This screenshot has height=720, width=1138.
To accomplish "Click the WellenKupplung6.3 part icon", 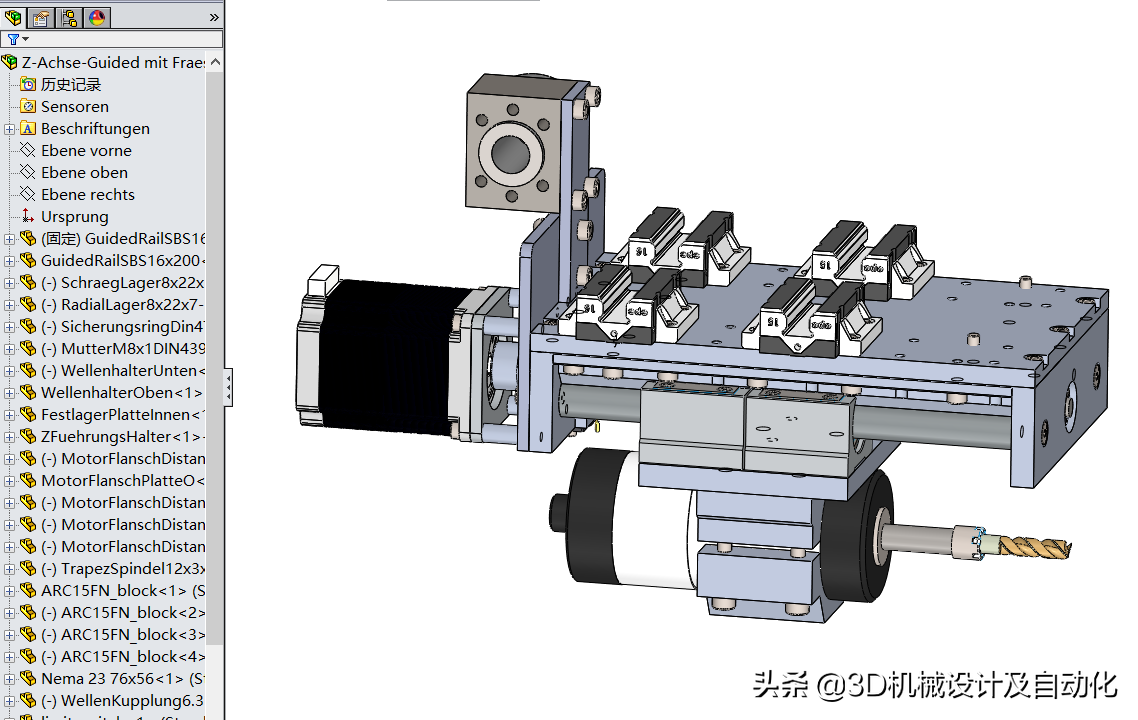I will click(x=28, y=700).
